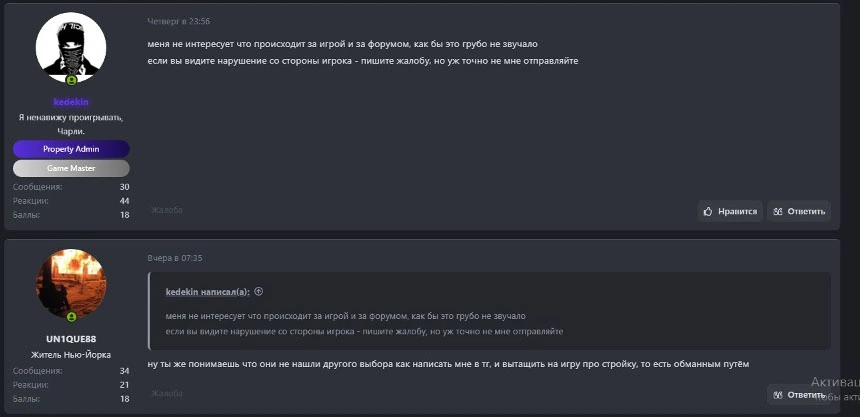860x417 pixels.
Task: Click UN1QUE88's online status indicator
Action: pyautogui.click(x=71, y=316)
